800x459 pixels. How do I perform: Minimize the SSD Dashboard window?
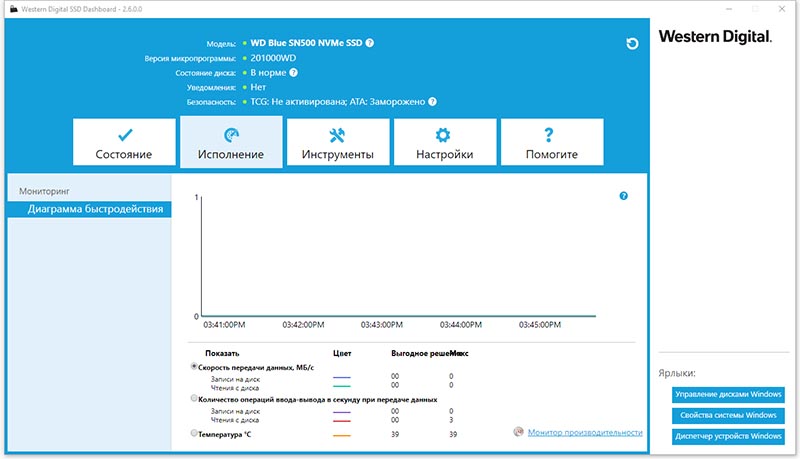729,9
